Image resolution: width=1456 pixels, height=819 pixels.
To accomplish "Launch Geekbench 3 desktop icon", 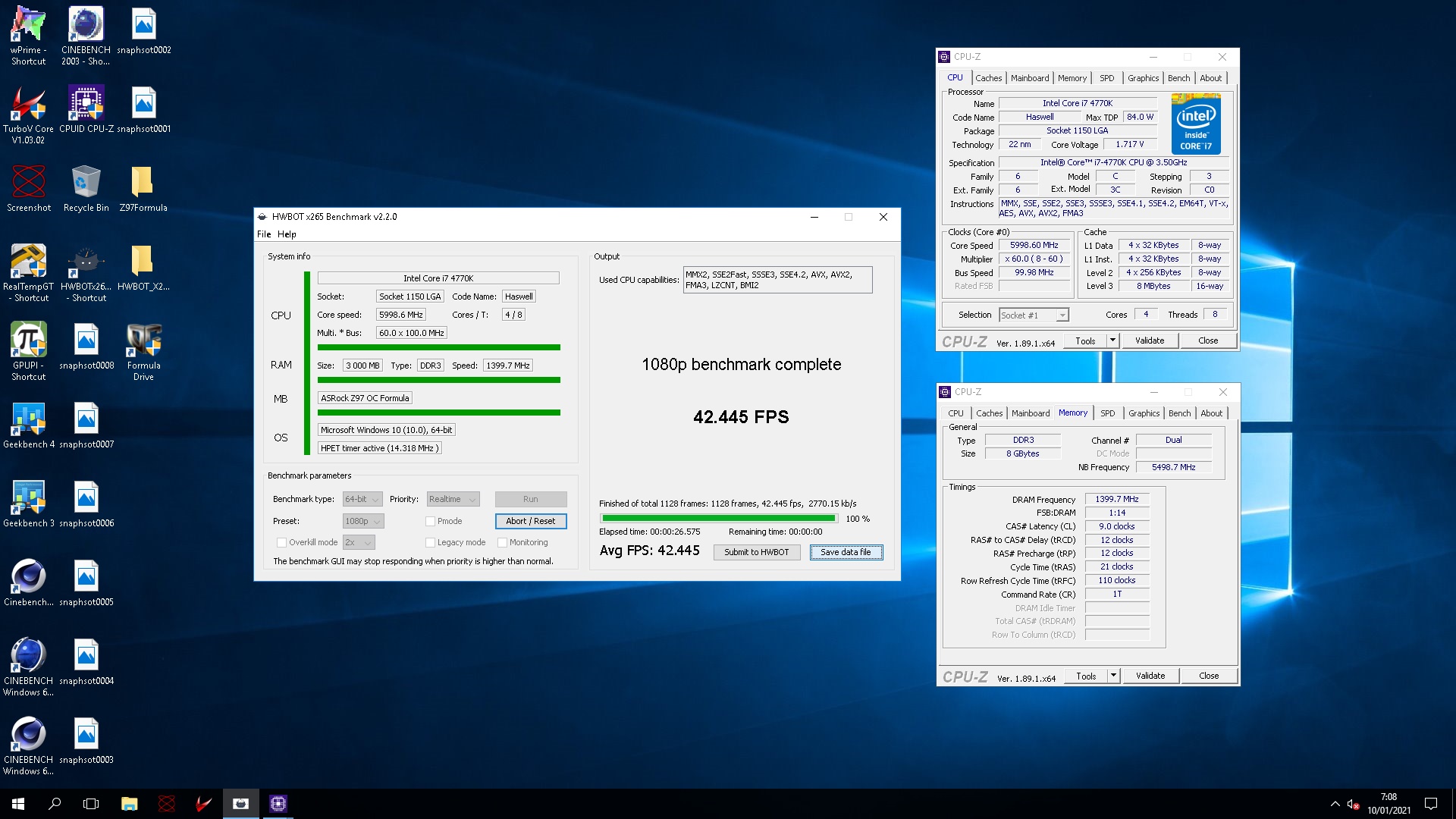I will point(29,504).
